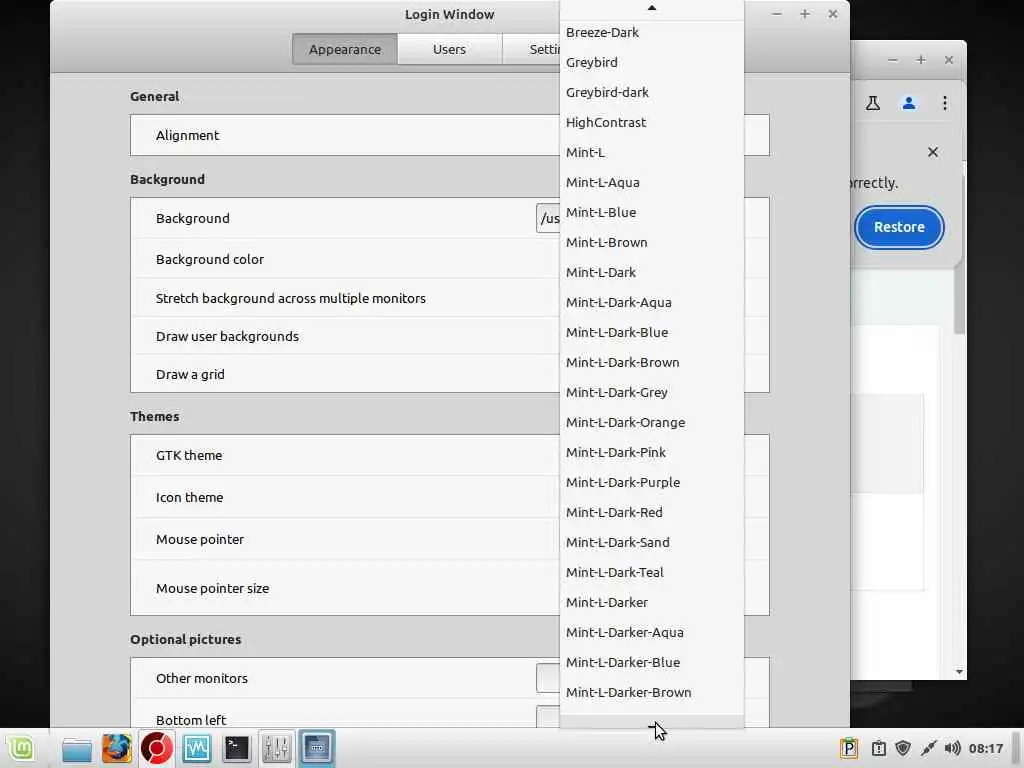The image size is (1024, 768).
Task: Select Mint-L-Dark-Red
Action: (x=652, y=513)
